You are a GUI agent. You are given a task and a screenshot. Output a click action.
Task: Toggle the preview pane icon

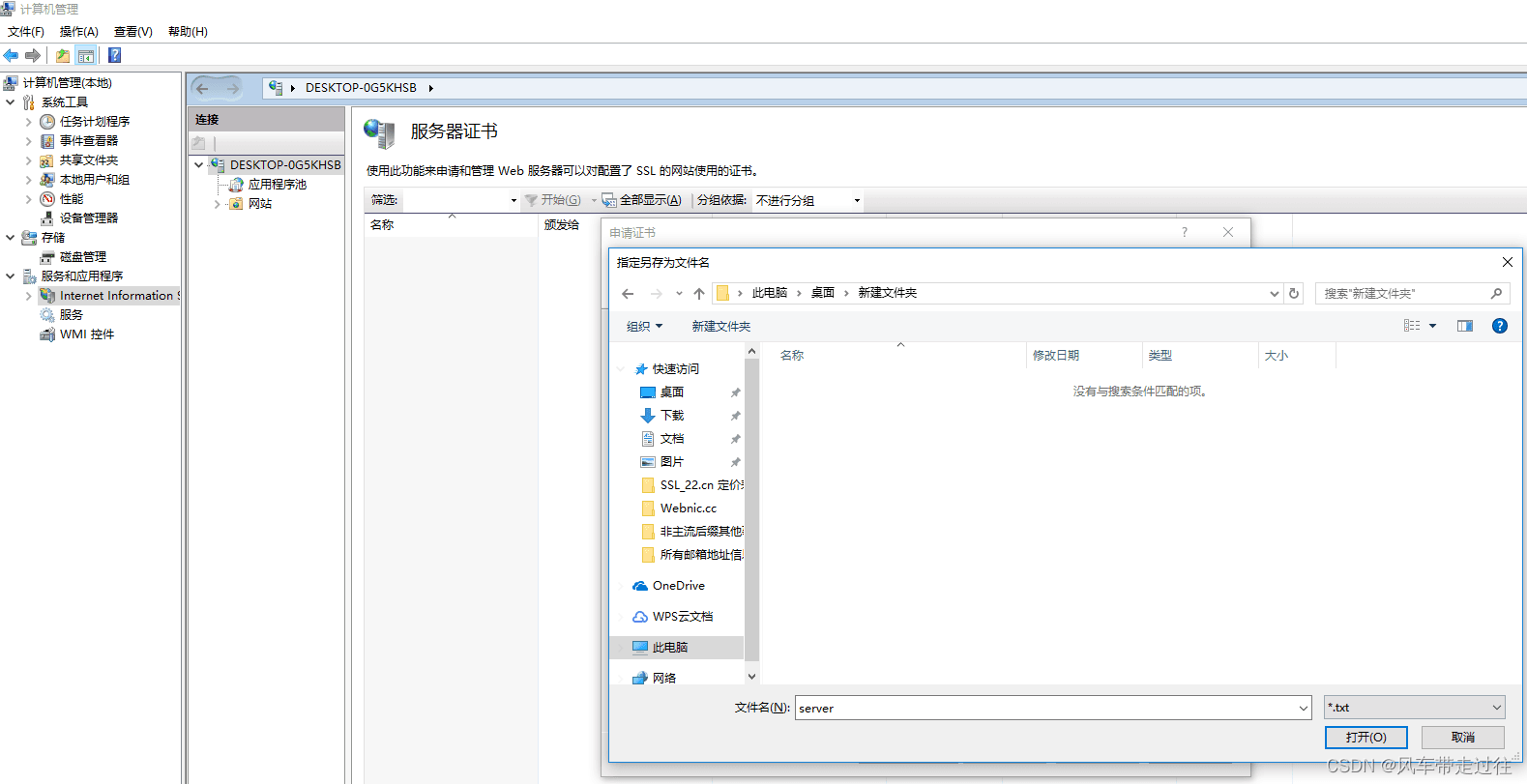[1465, 326]
